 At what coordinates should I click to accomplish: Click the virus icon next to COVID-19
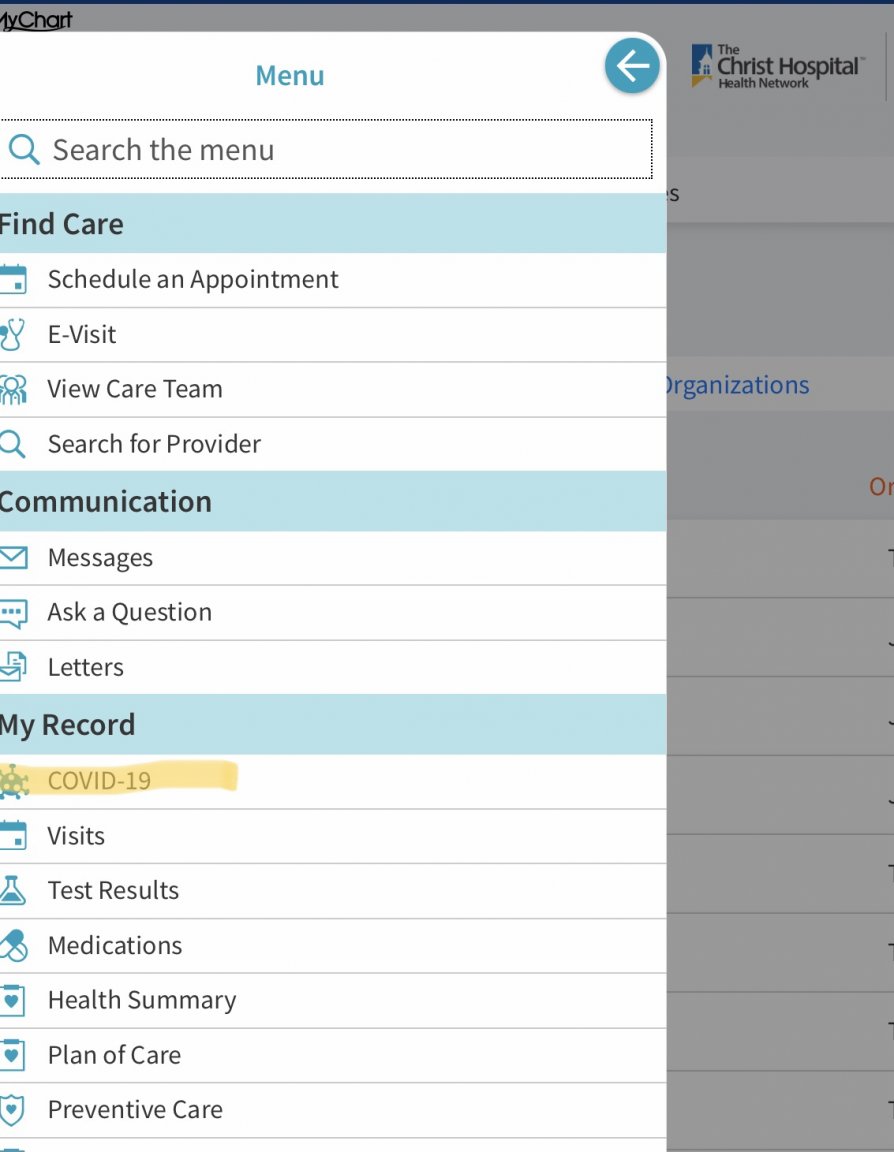pyautogui.click(x=13, y=781)
